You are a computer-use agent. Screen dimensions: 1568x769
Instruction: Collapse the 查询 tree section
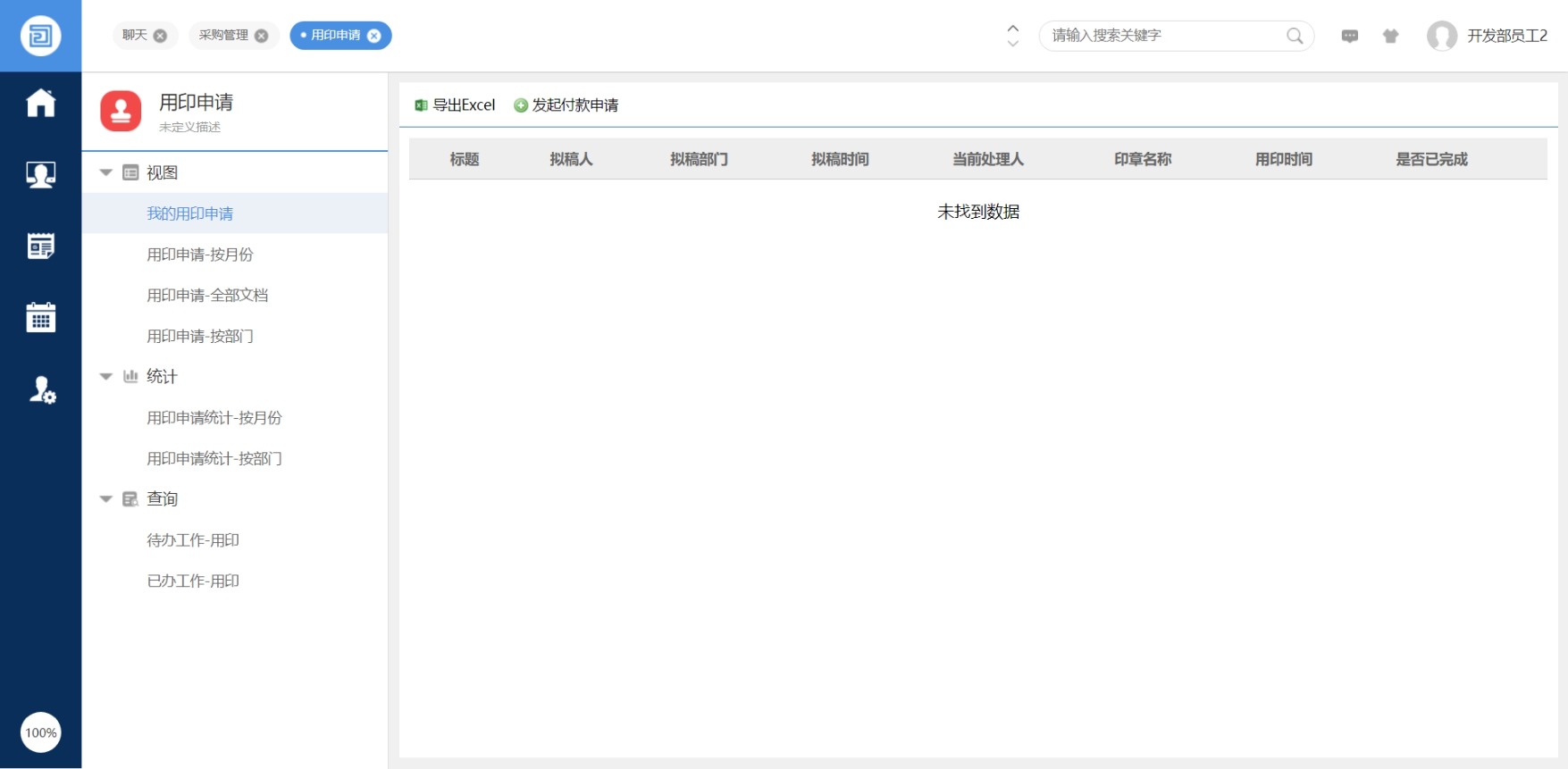point(105,498)
